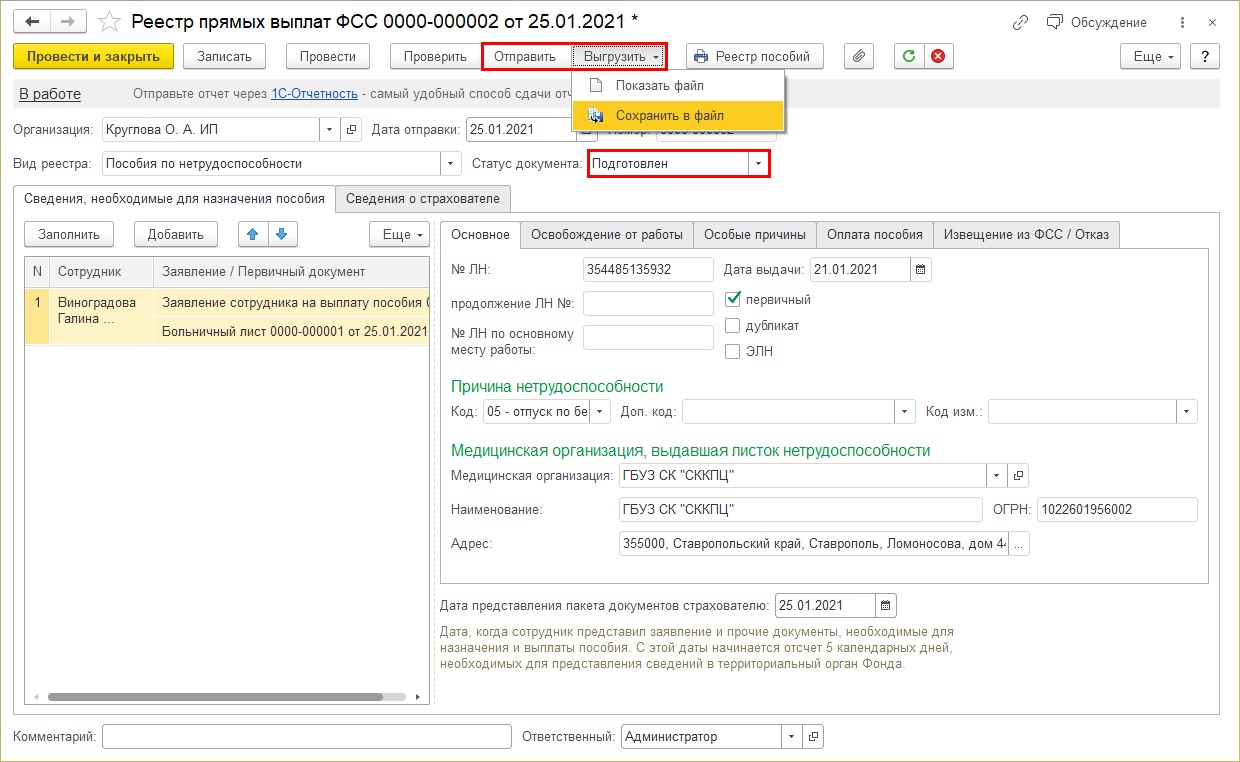Move selected row down with blue arrow
The height and width of the screenshot is (762, 1240).
(x=281, y=234)
